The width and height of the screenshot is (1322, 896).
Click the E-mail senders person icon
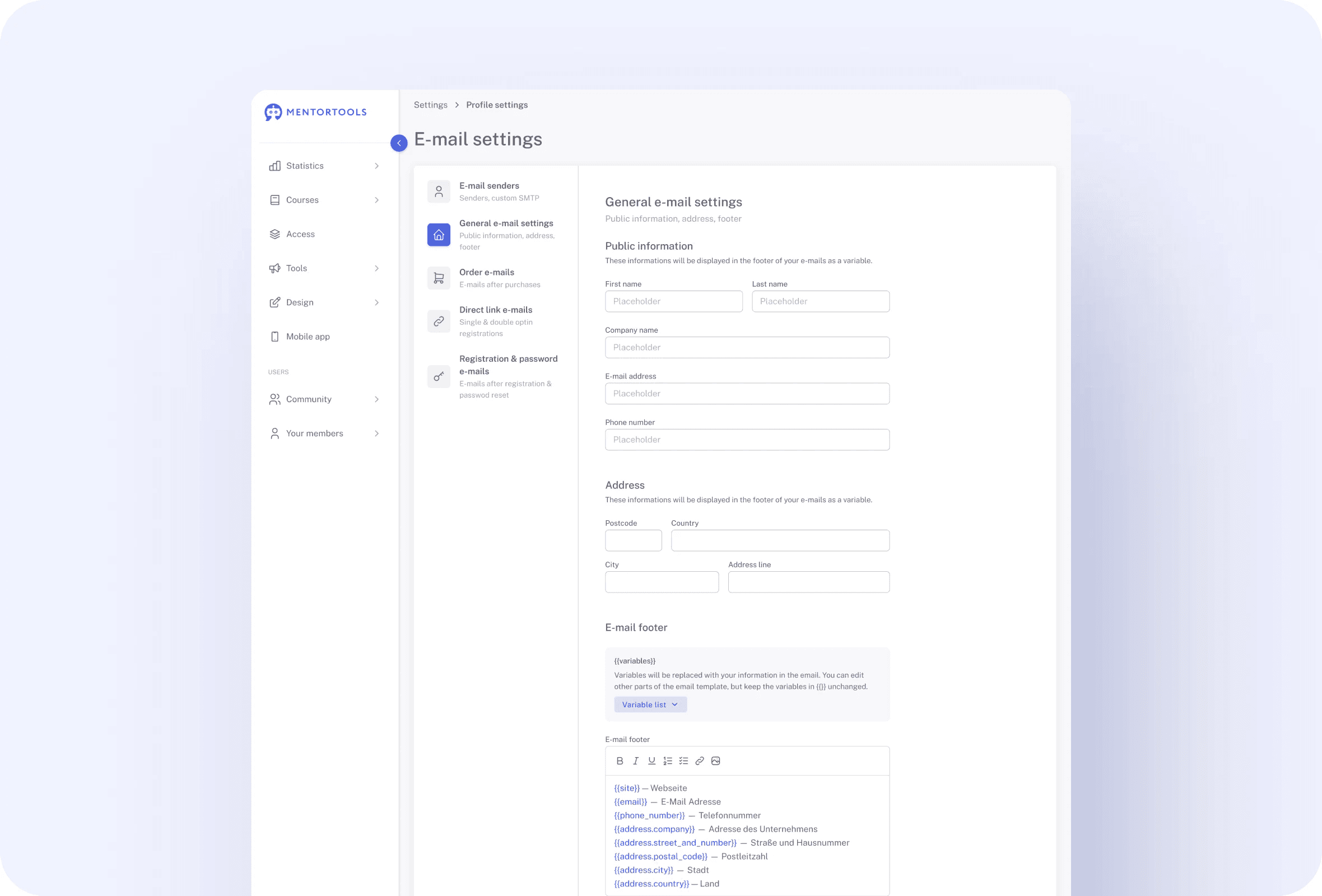pyautogui.click(x=439, y=192)
